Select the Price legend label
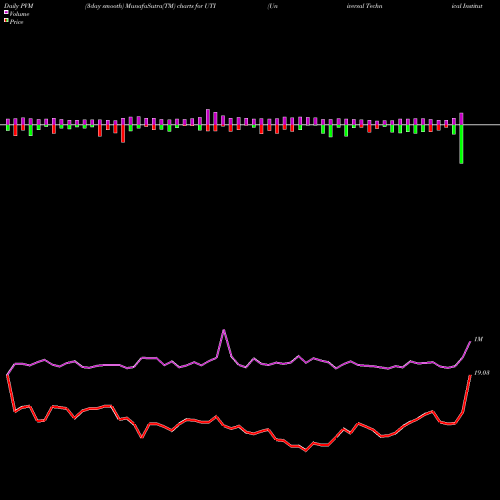Screen dimensions: 500x500 click(x=16, y=22)
